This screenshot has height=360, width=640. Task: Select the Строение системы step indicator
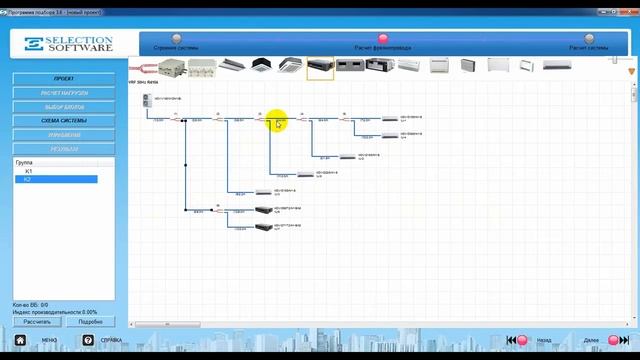(176, 38)
